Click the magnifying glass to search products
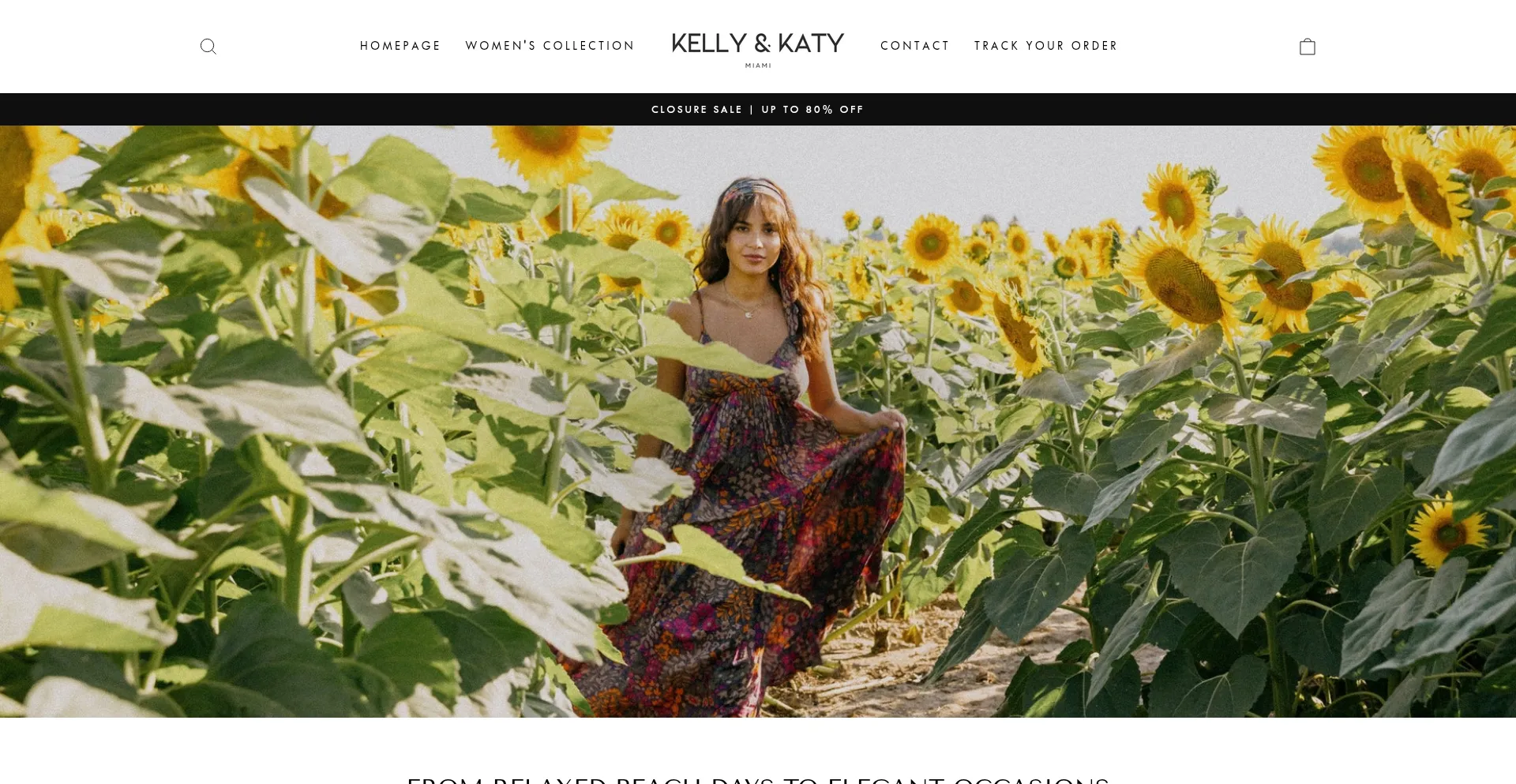This screenshot has width=1516, height=784. click(x=208, y=46)
